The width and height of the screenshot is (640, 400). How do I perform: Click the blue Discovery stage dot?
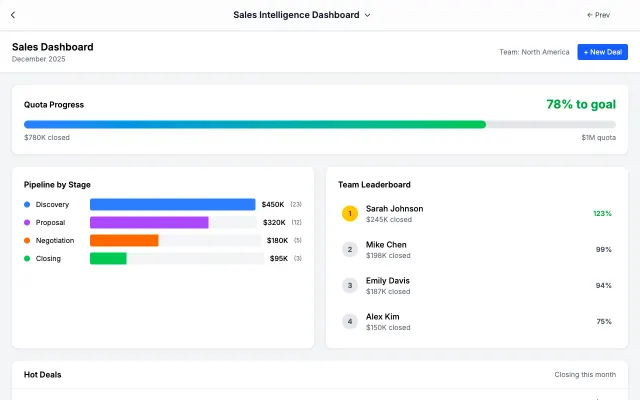[x=27, y=204]
